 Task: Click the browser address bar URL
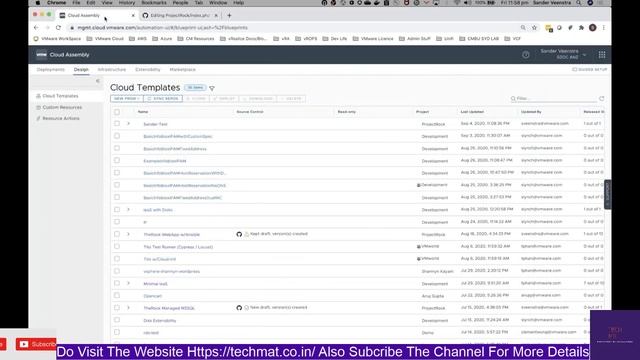coord(162,28)
